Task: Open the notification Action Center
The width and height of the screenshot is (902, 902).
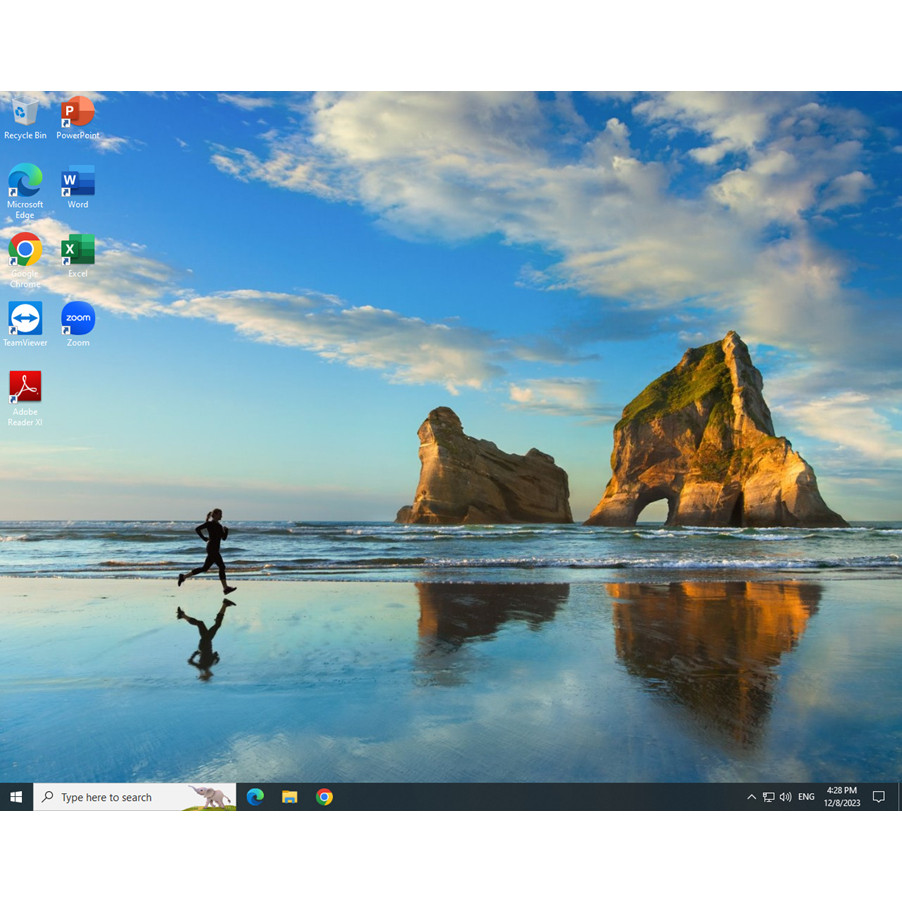Action: (x=879, y=797)
